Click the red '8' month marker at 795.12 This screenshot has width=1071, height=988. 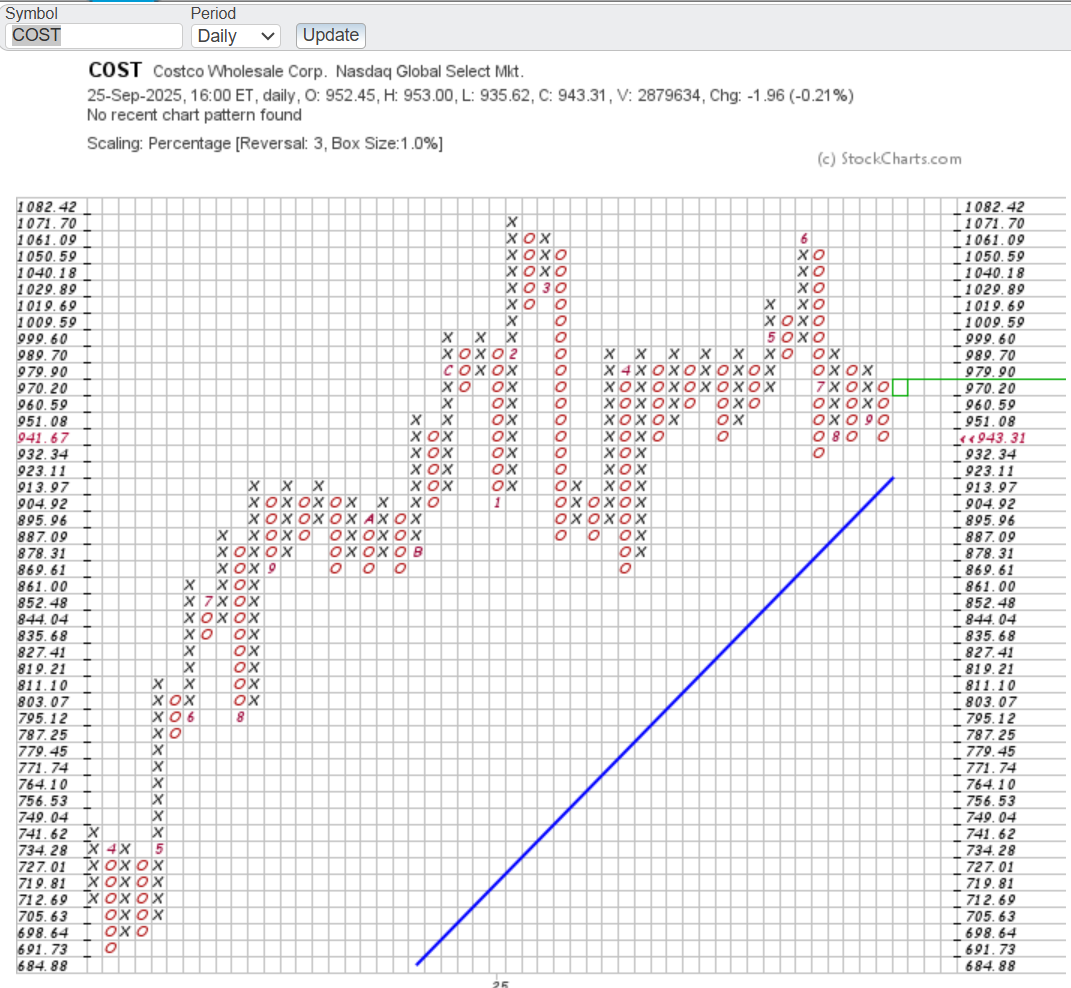click(240, 717)
